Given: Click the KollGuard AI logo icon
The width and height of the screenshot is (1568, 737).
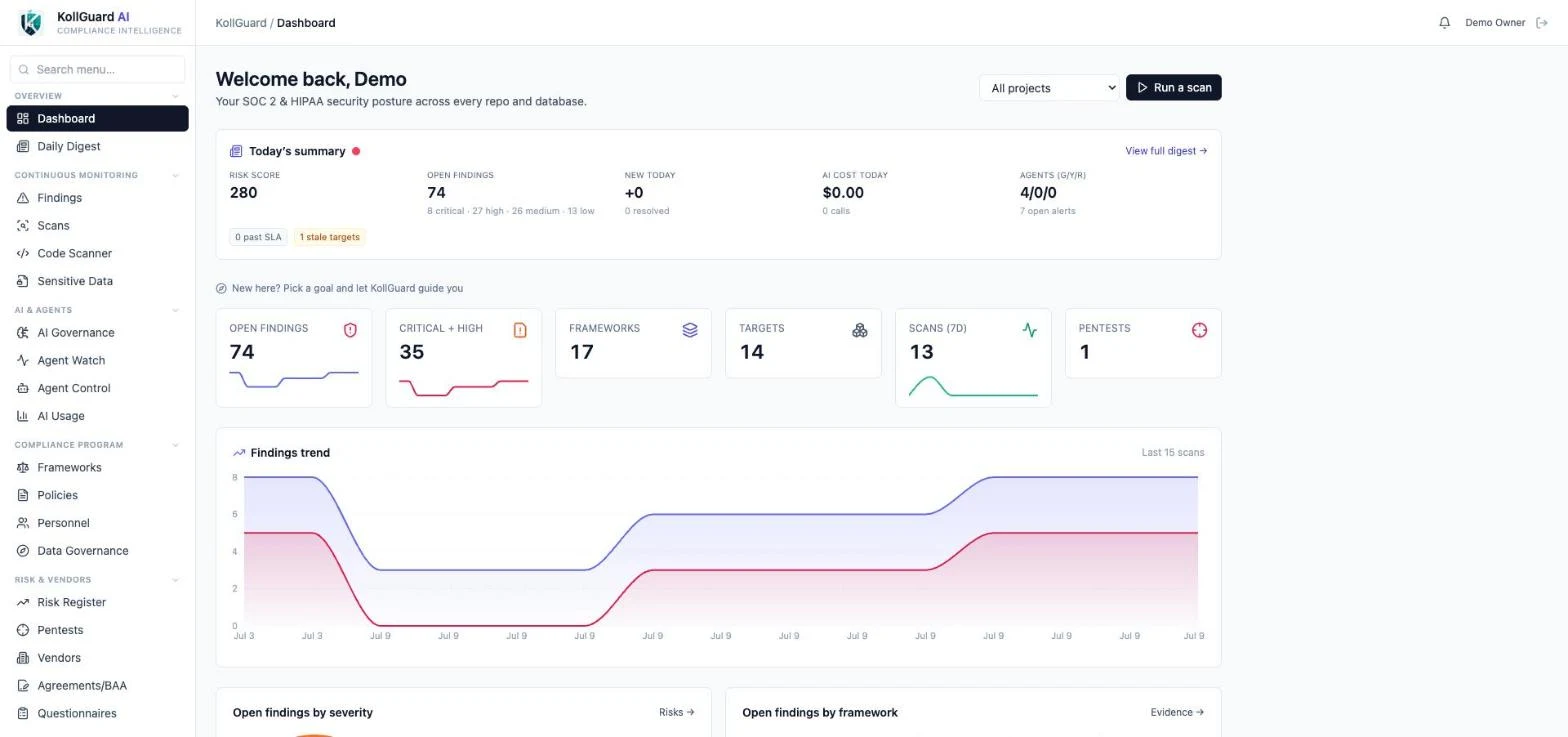Looking at the screenshot, I should 31,22.
